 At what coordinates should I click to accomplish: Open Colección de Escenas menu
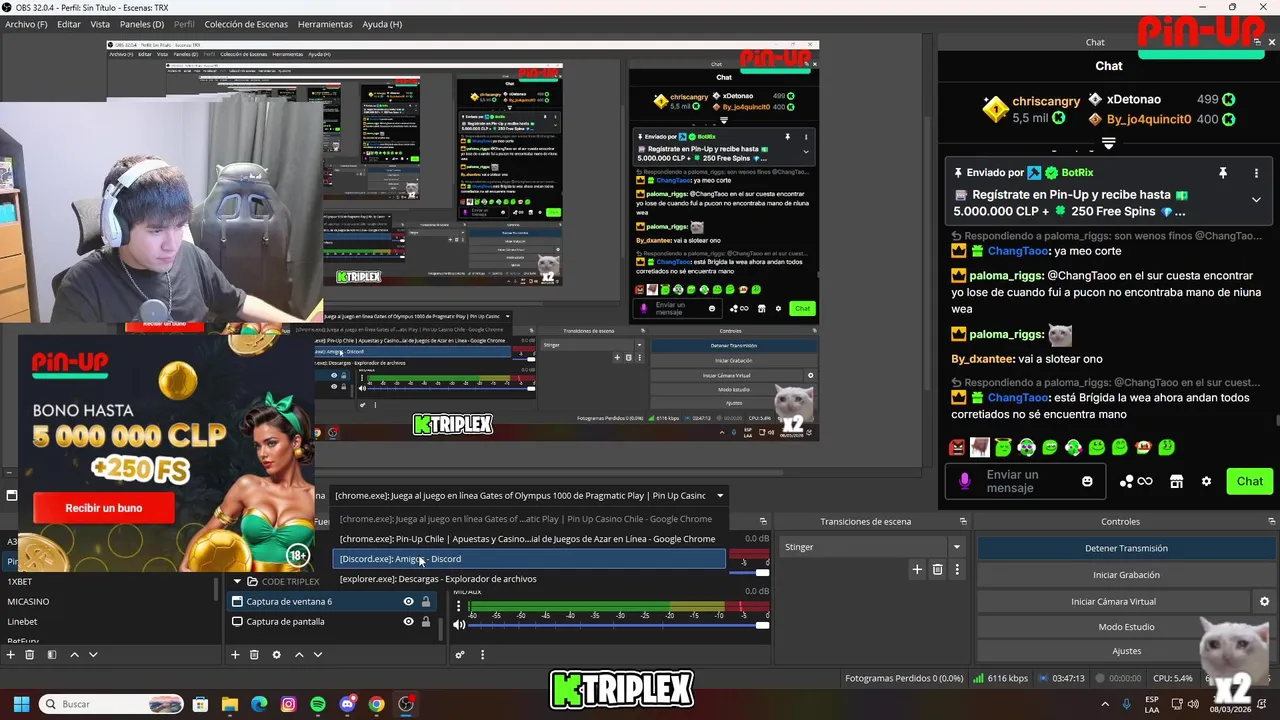246,24
